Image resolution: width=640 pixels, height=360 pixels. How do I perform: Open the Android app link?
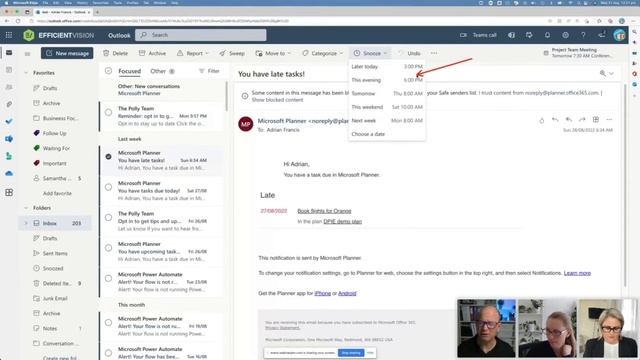click(x=347, y=293)
